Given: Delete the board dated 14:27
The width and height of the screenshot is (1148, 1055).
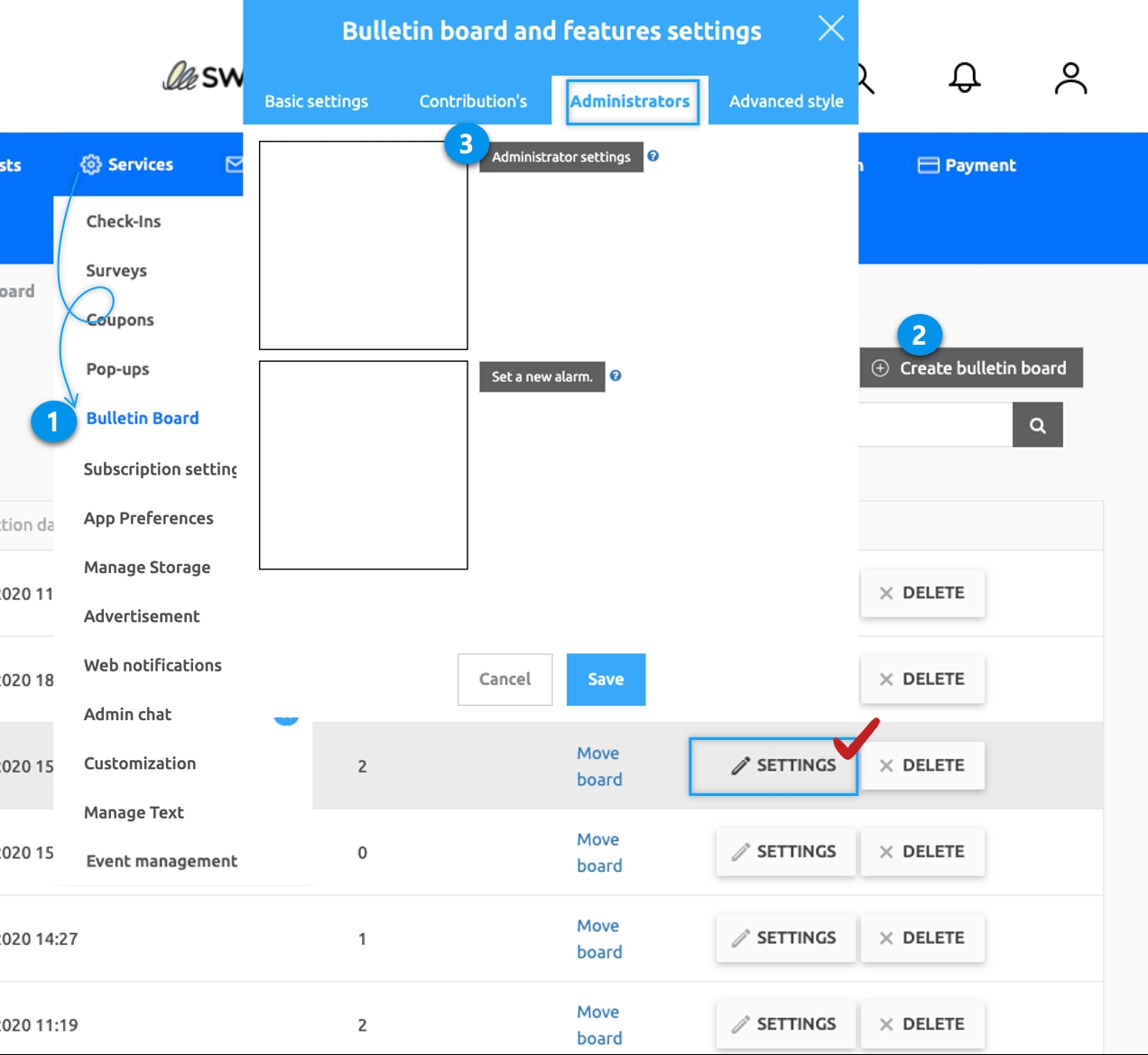Looking at the screenshot, I should tap(922, 939).
